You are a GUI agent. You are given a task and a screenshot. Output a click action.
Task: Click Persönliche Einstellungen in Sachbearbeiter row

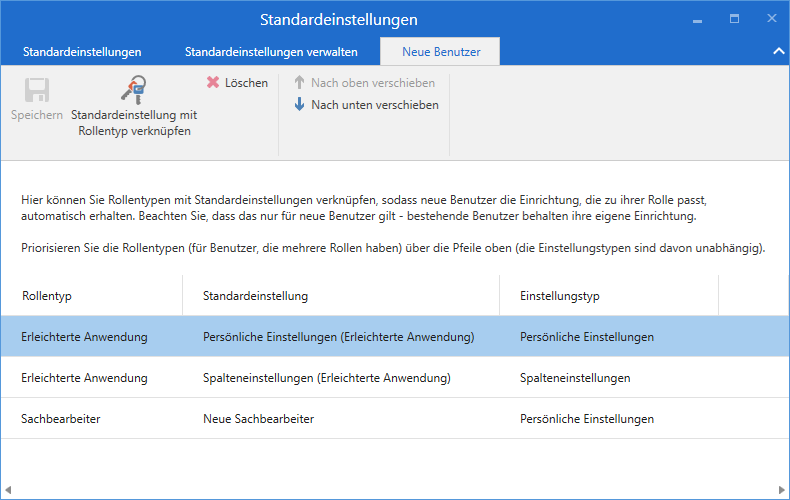(587, 419)
